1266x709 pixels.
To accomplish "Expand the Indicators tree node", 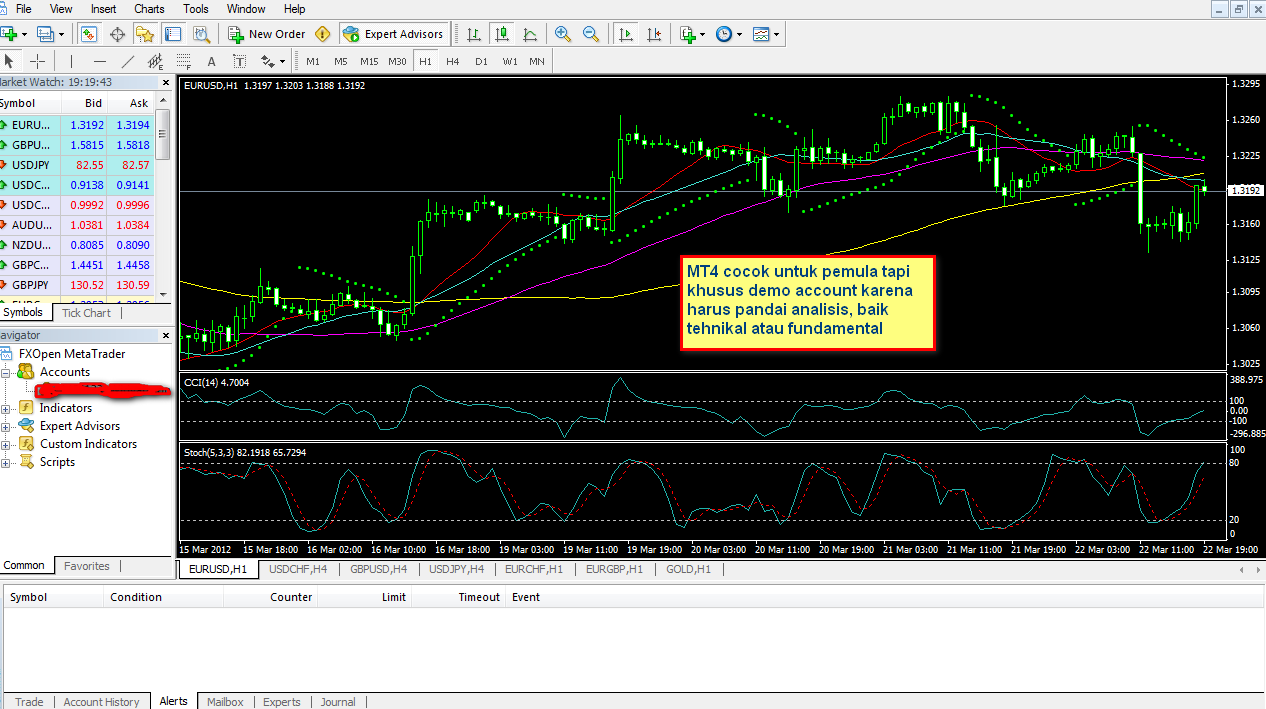I will click(6, 408).
